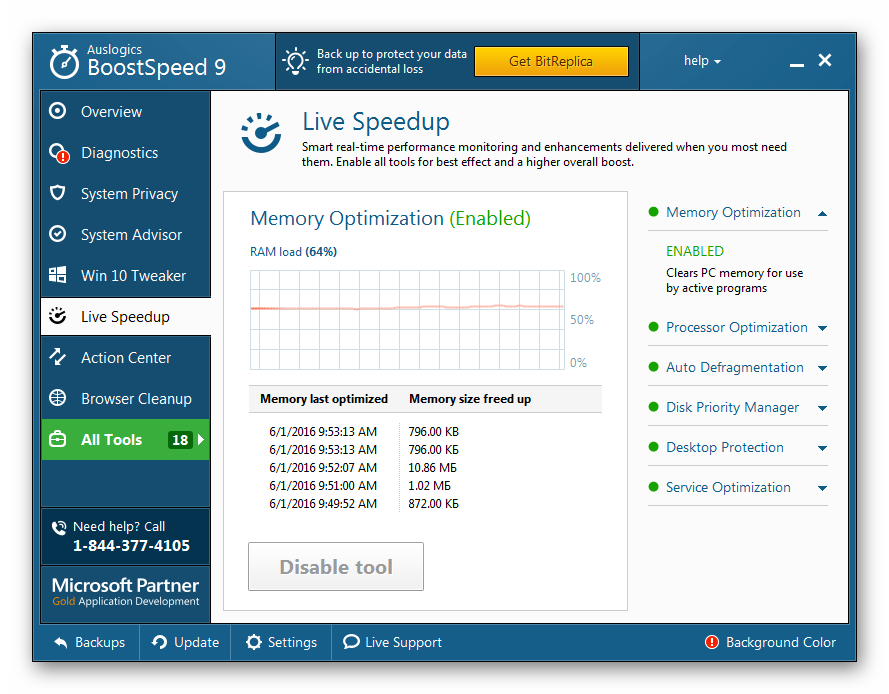Disable the Memory Optimization tool
The height and width of the screenshot is (694, 889).
point(335,567)
